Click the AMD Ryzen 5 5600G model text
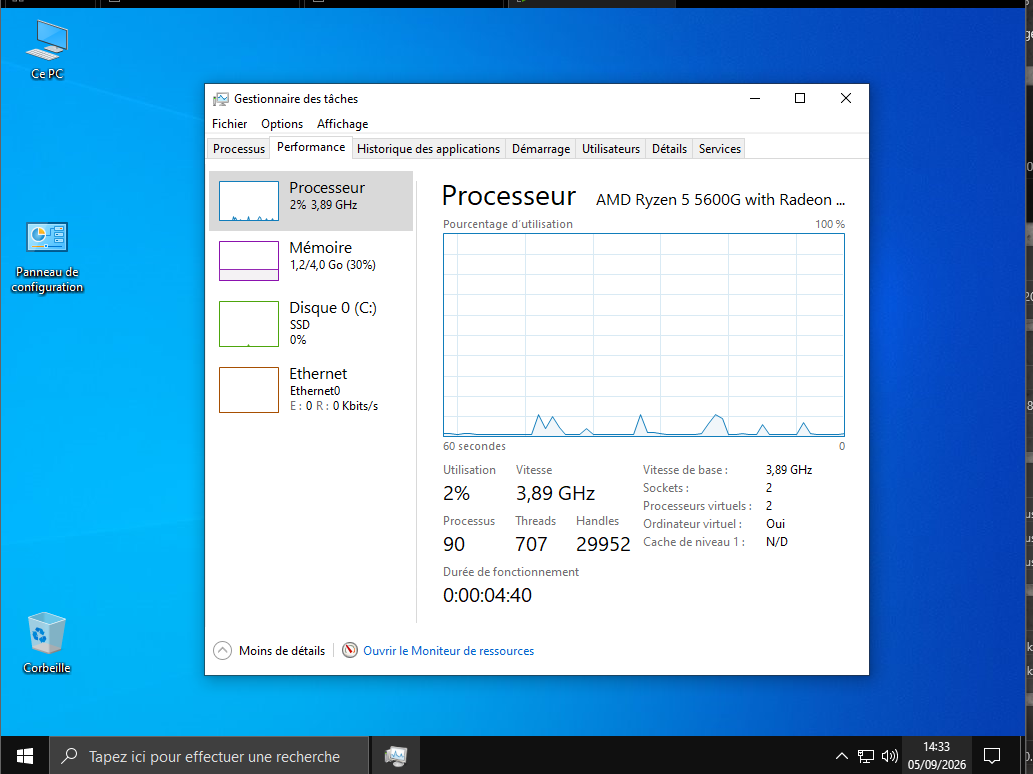 click(720, 200)
